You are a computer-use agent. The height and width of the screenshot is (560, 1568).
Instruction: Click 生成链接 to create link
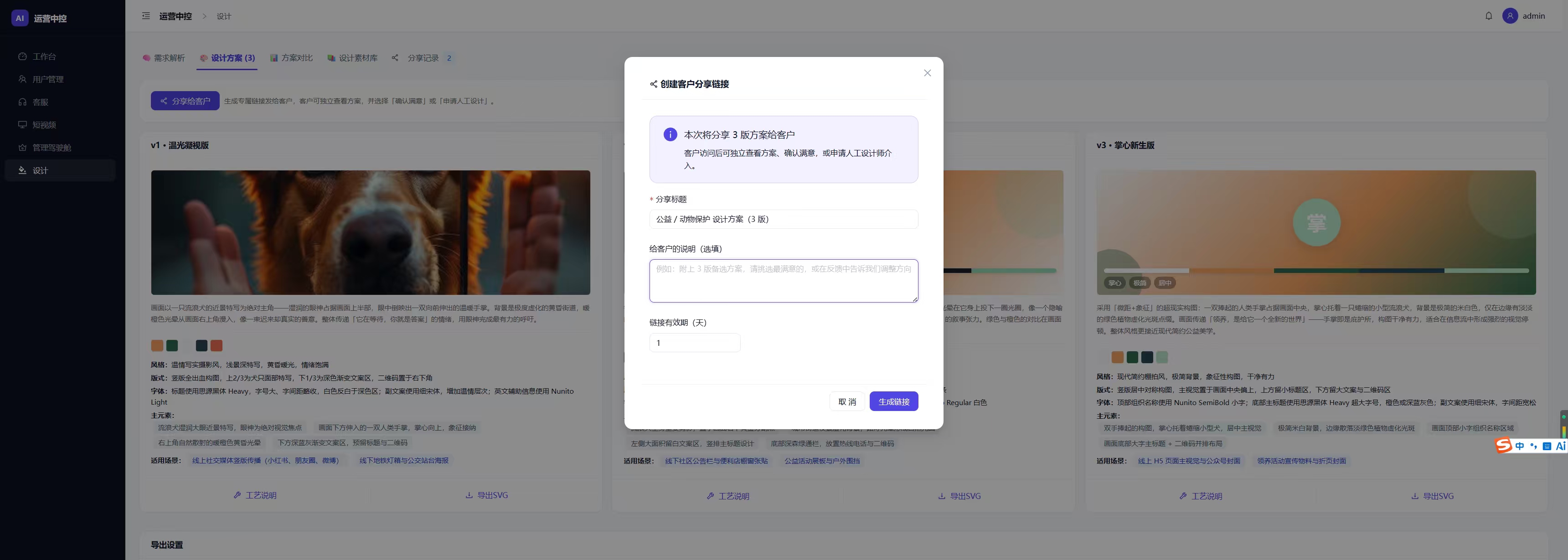tap(893, 402)
